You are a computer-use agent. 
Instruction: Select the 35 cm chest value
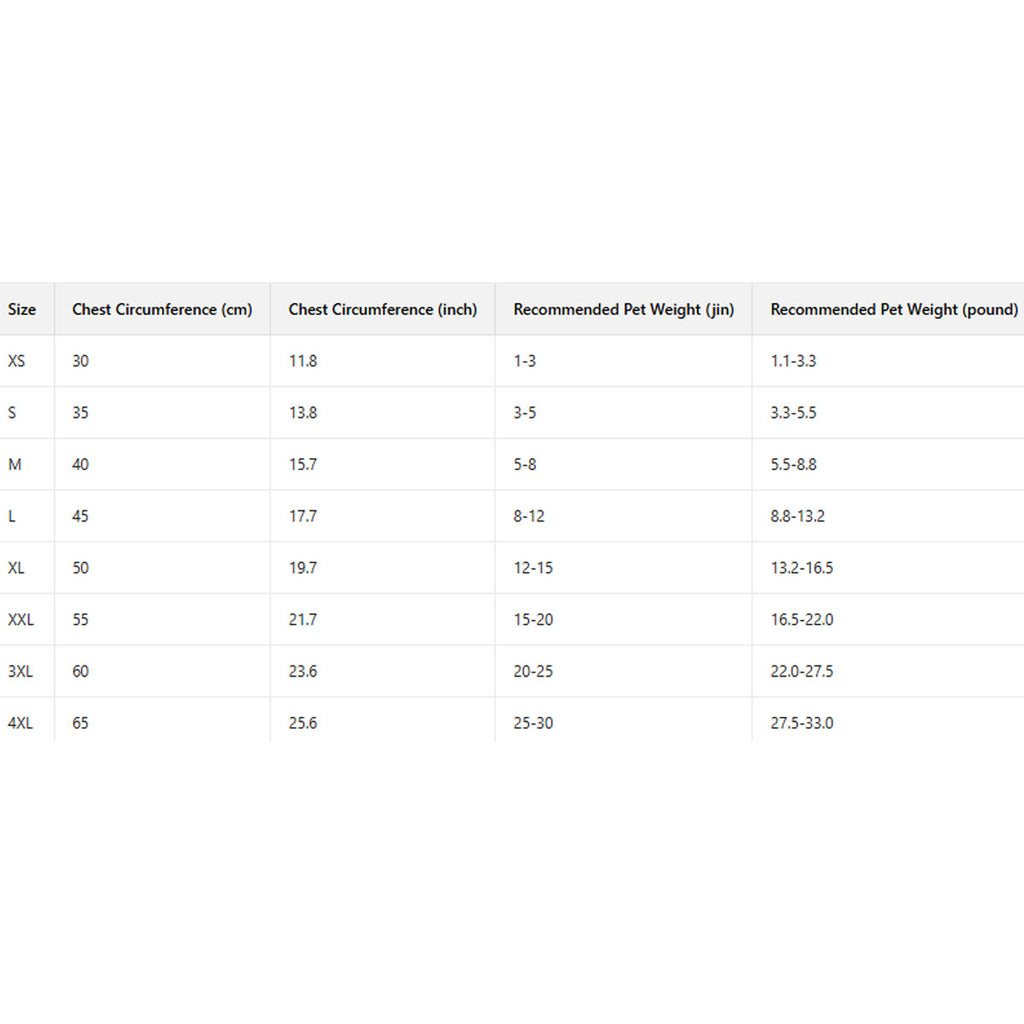[x=80, y=413]
